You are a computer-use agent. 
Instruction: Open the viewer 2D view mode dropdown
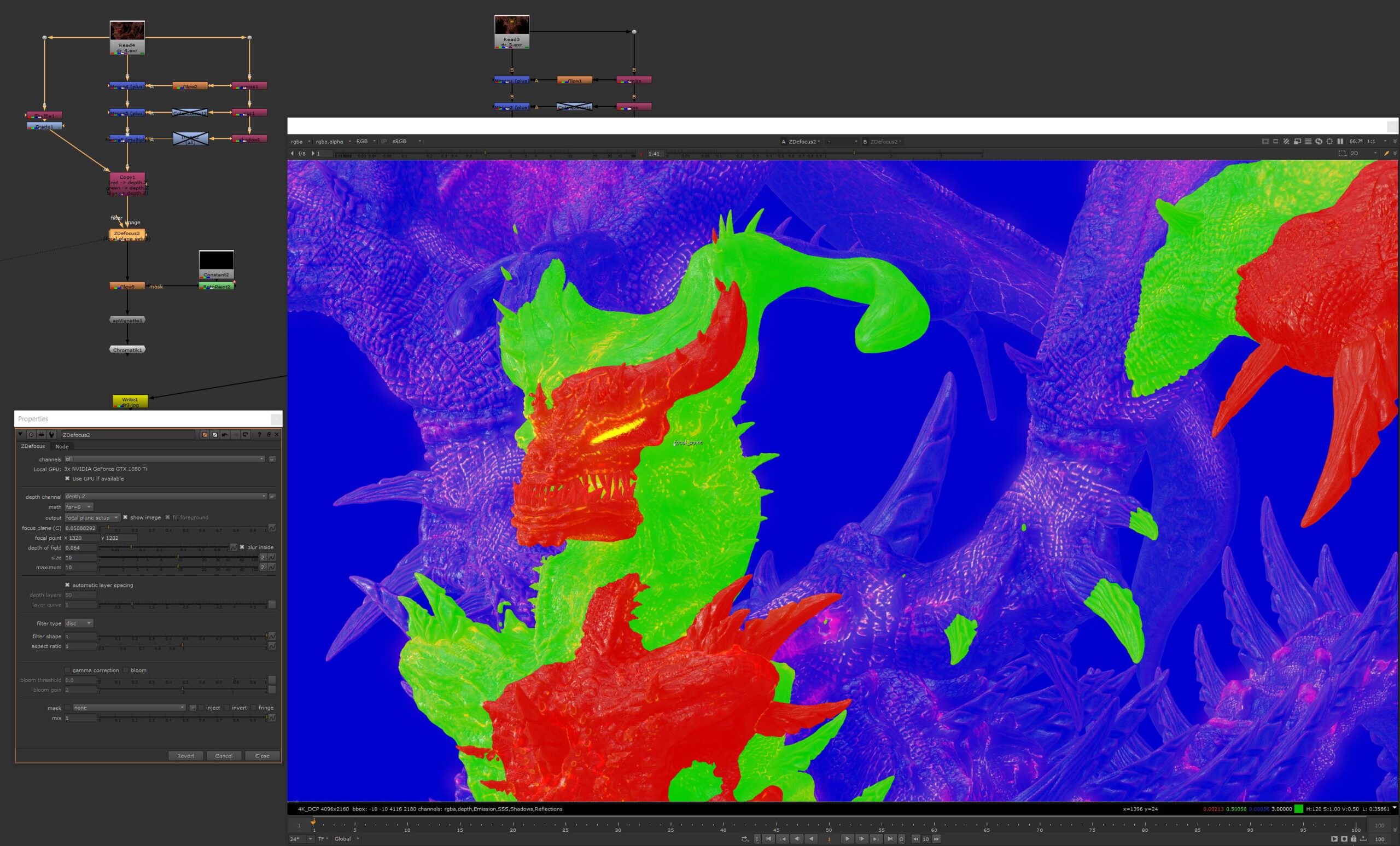[x=1364, y=154]
